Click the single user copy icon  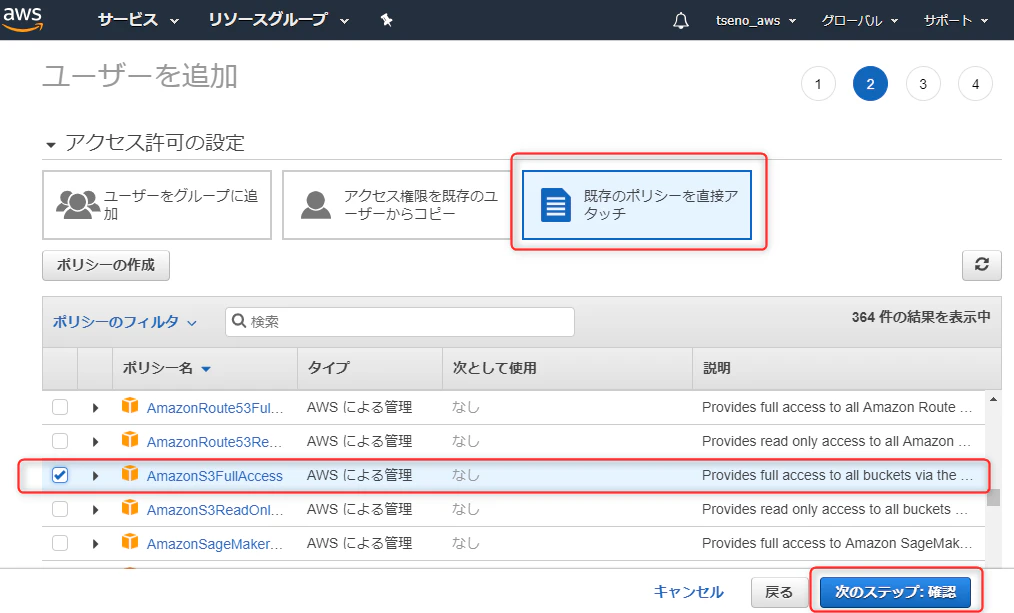(316, 204)
